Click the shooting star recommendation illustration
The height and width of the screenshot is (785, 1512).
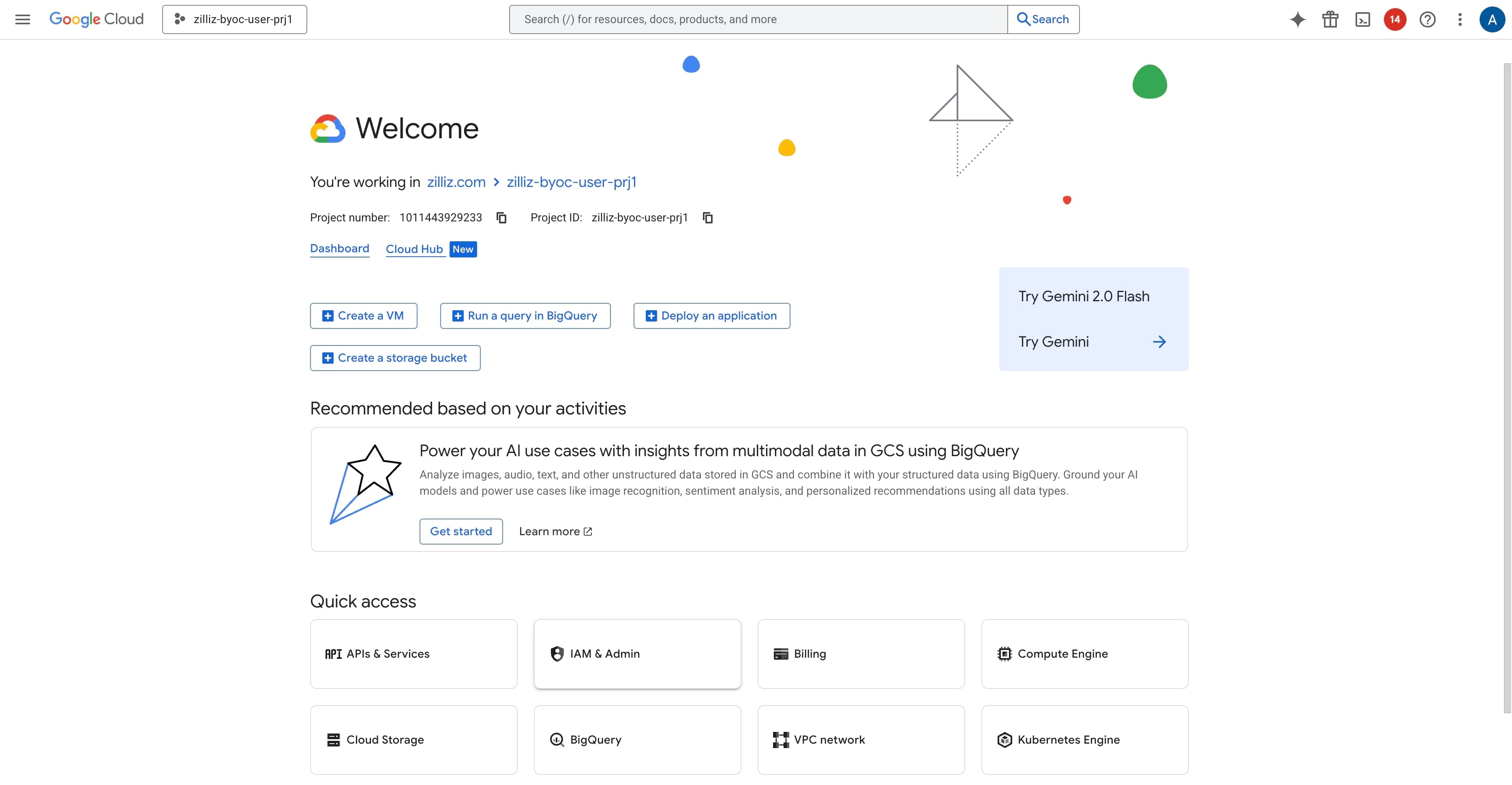click(x=365, y=484)
